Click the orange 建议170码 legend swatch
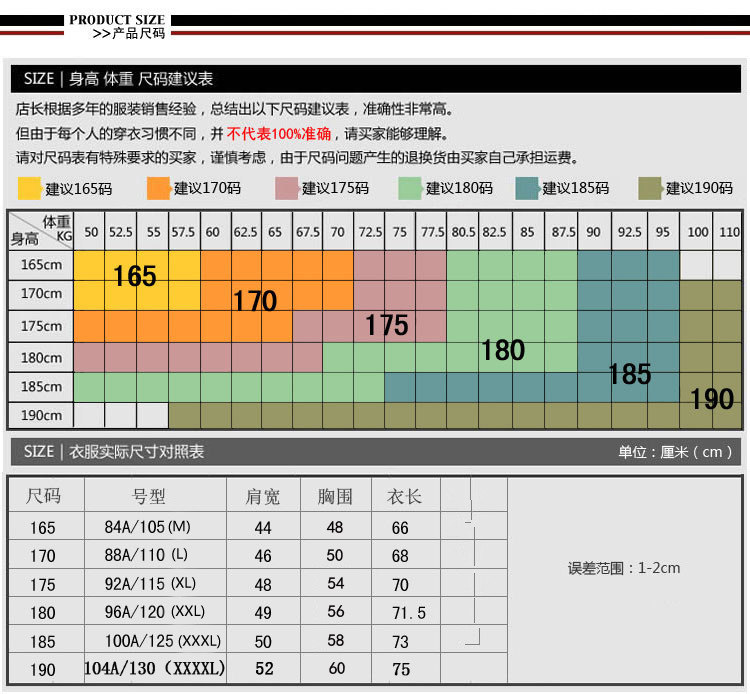The height and width of the screenshot is (694, 750). (158, 188)
